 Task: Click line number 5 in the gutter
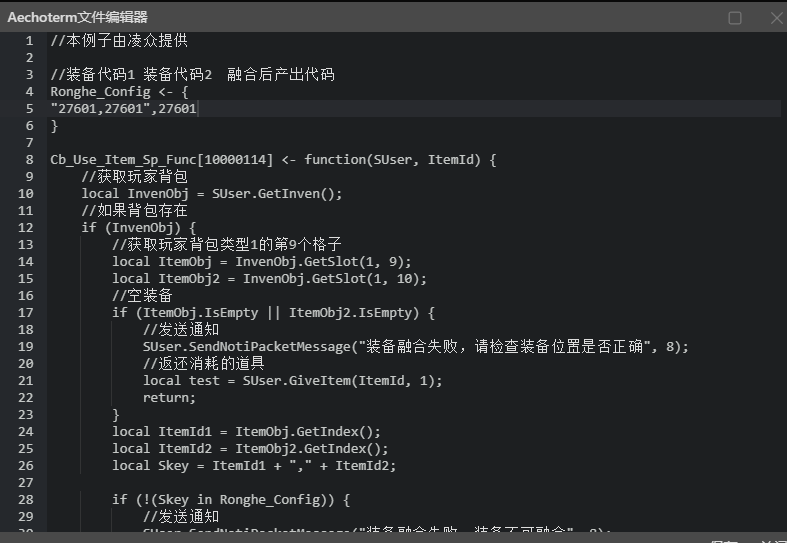[29, 108]
